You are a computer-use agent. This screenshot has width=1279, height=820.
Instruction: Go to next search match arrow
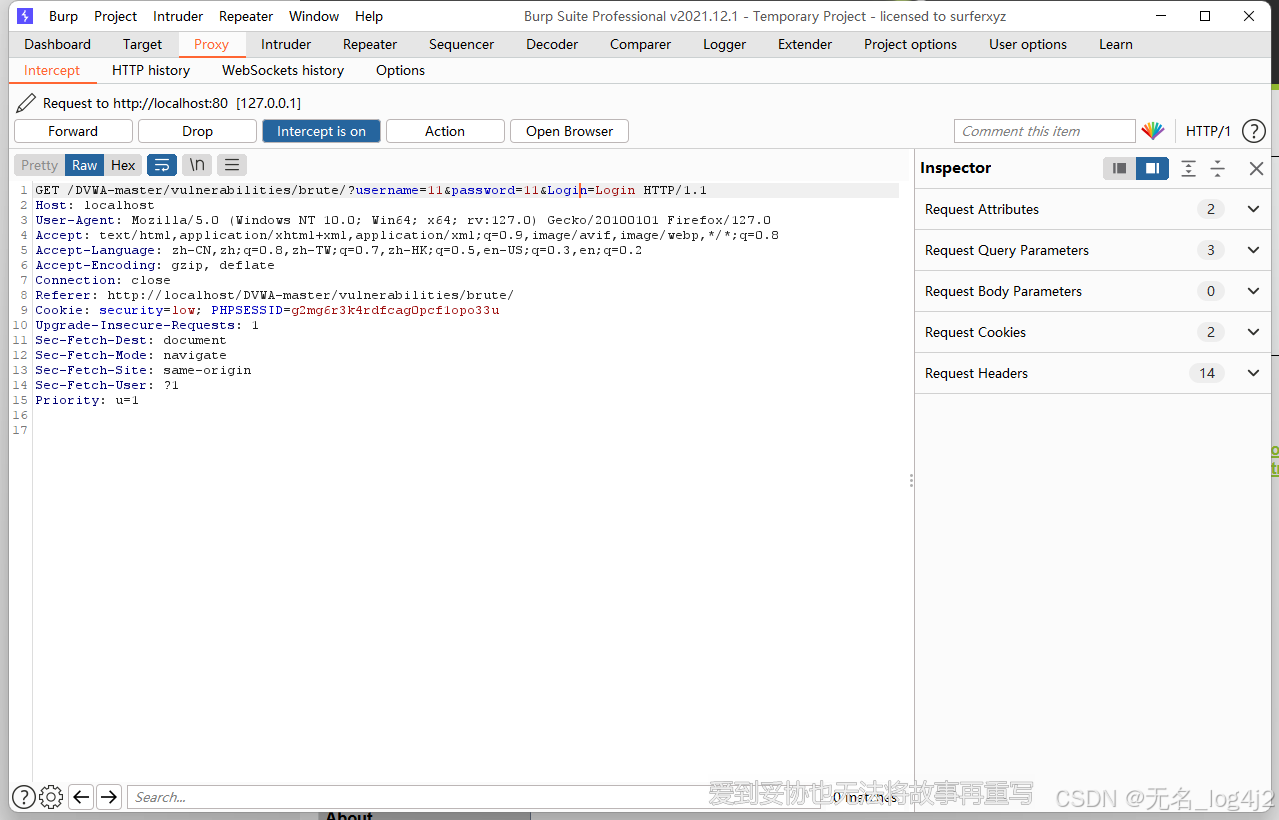(109, 797)
